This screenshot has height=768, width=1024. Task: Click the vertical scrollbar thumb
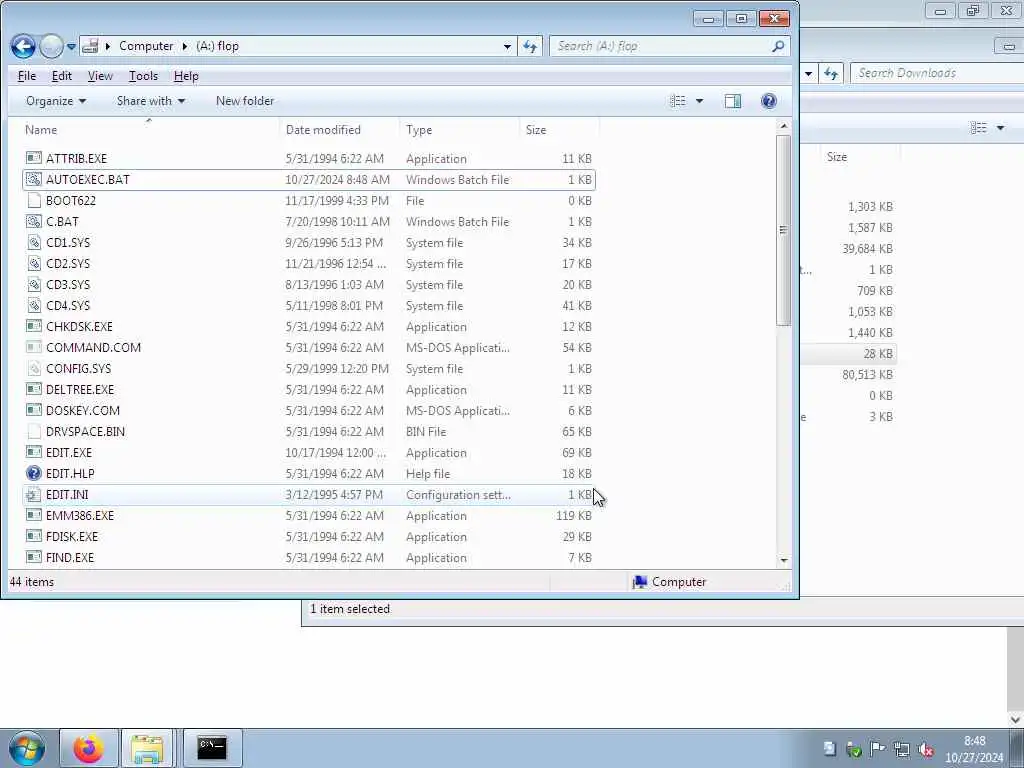point(784,230)
